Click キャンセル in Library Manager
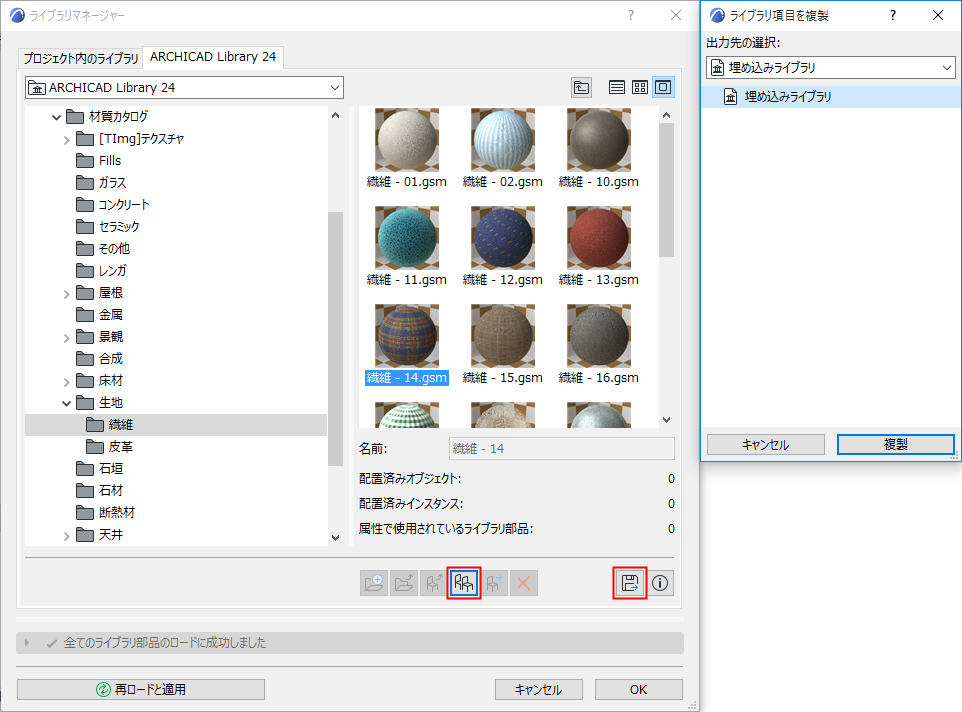 coord(538,689)
